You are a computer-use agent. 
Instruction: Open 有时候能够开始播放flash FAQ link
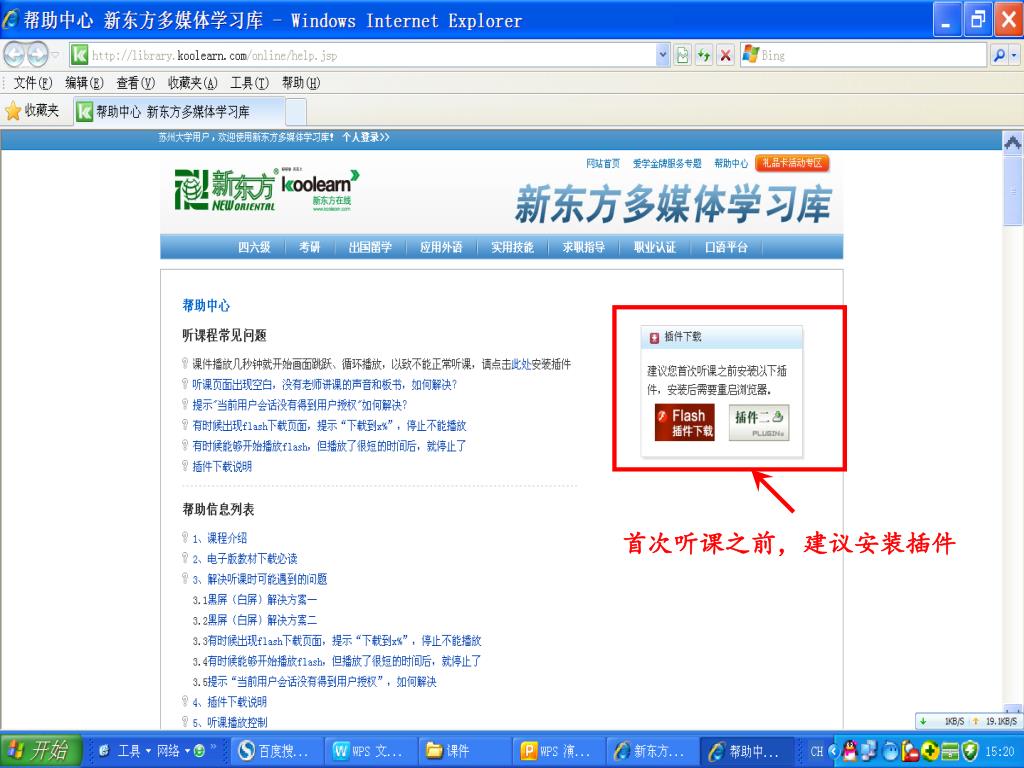coord(329,446)
